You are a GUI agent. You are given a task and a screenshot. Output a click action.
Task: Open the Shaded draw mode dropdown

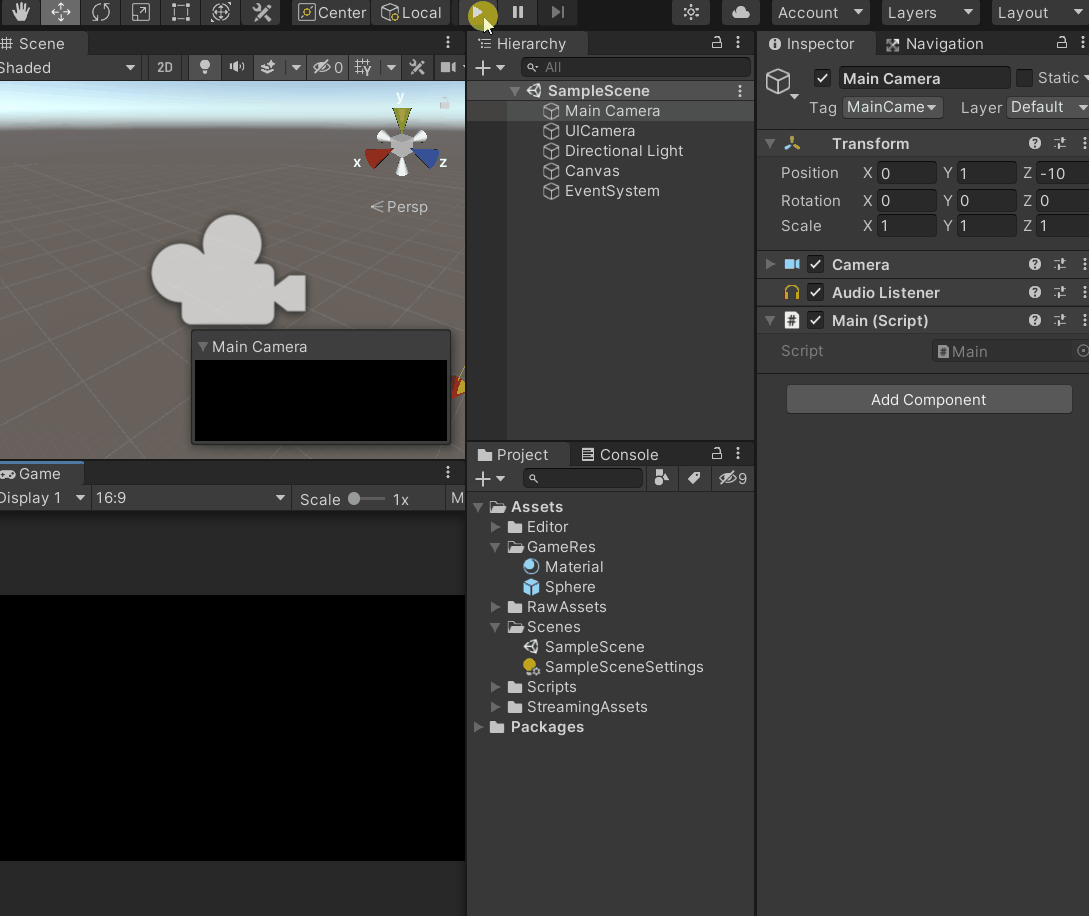pyautogui.click(x=70, y=67)
